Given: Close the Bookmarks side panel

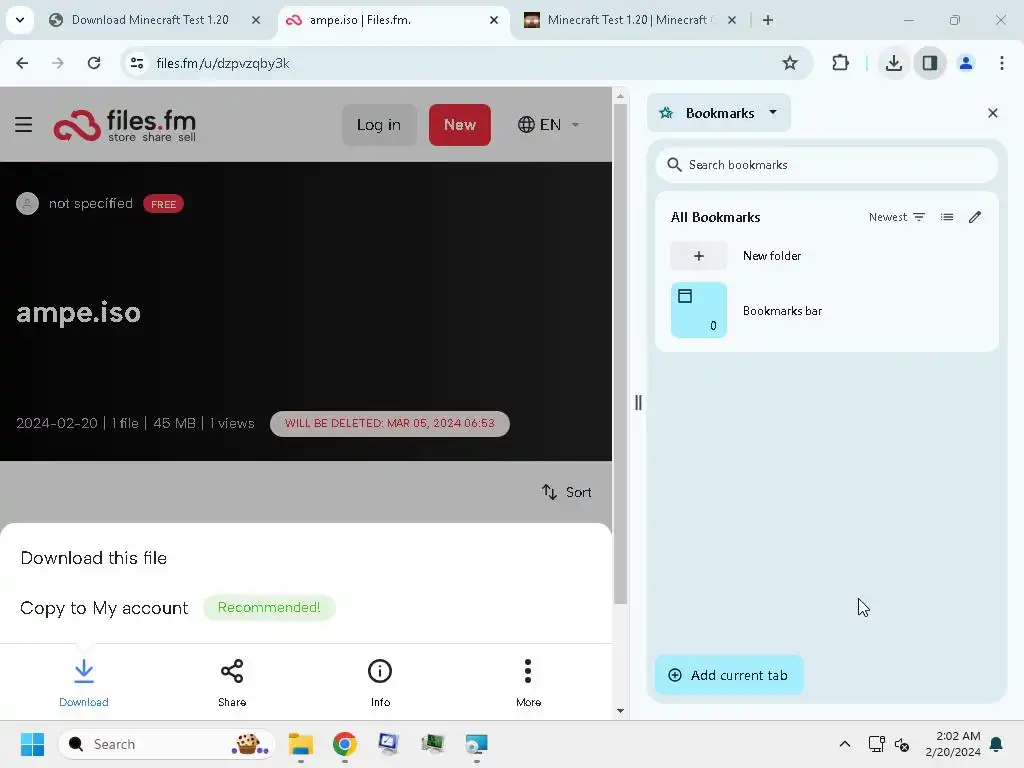Looking at the screenshot, I should point(993,113).
